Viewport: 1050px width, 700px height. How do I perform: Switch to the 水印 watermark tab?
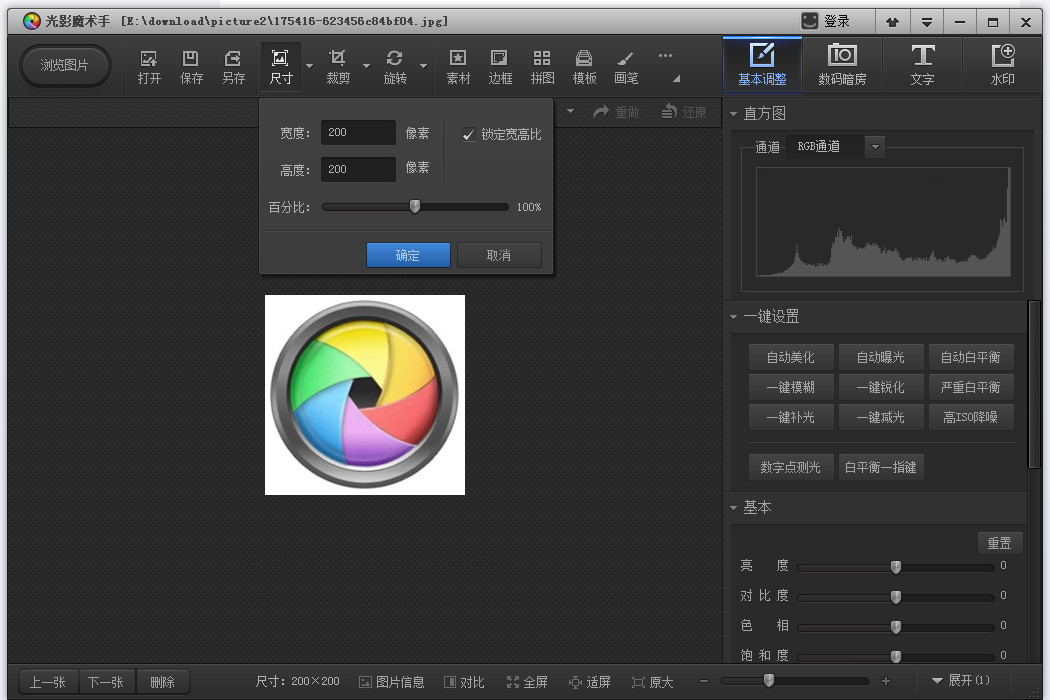1002,64
